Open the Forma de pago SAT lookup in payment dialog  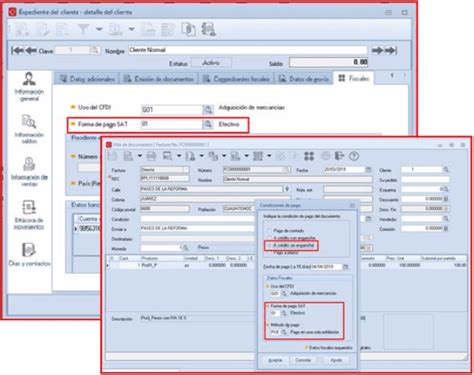[284, 313]
